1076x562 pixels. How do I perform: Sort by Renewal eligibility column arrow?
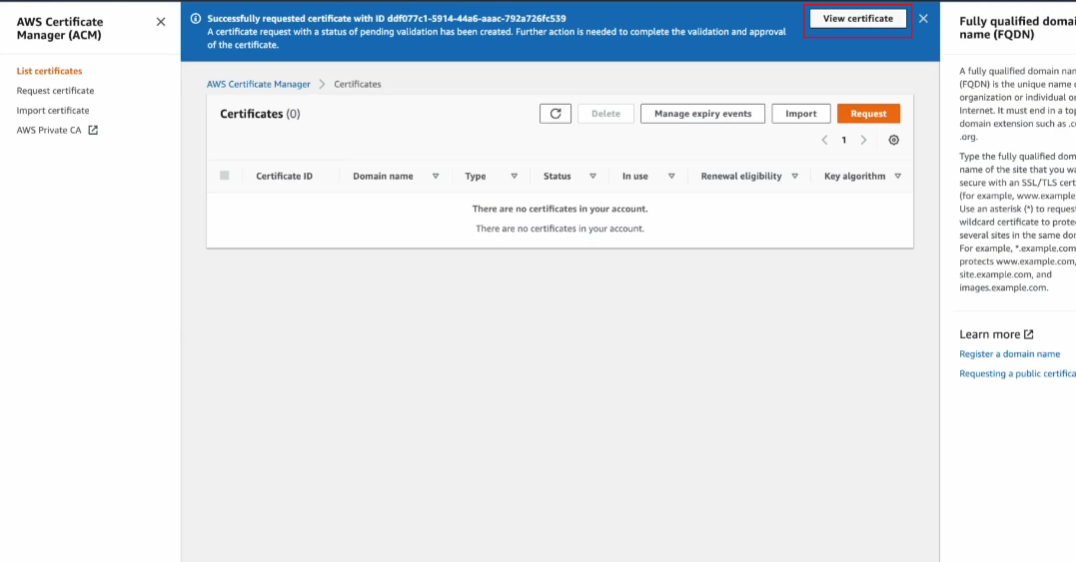click(795, 176)
